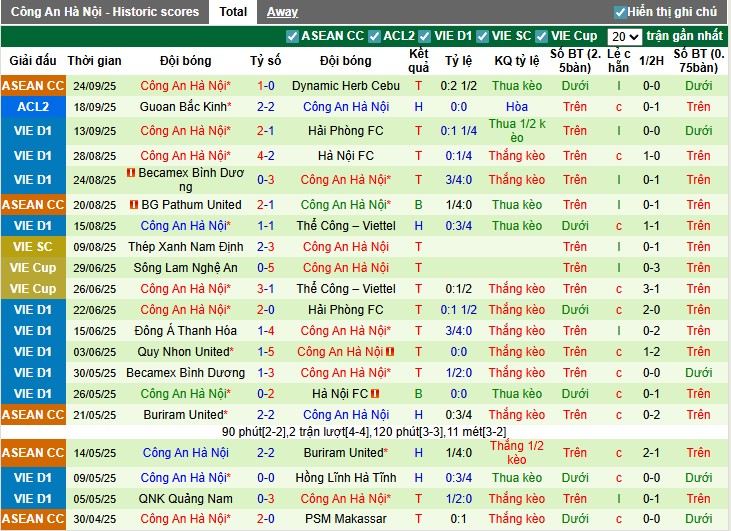Viewport: 731px width, 531px height.
Task: Open the 1-5 score against Quy Nhon United
Action: pyautogui.click(x=266, y=352)
